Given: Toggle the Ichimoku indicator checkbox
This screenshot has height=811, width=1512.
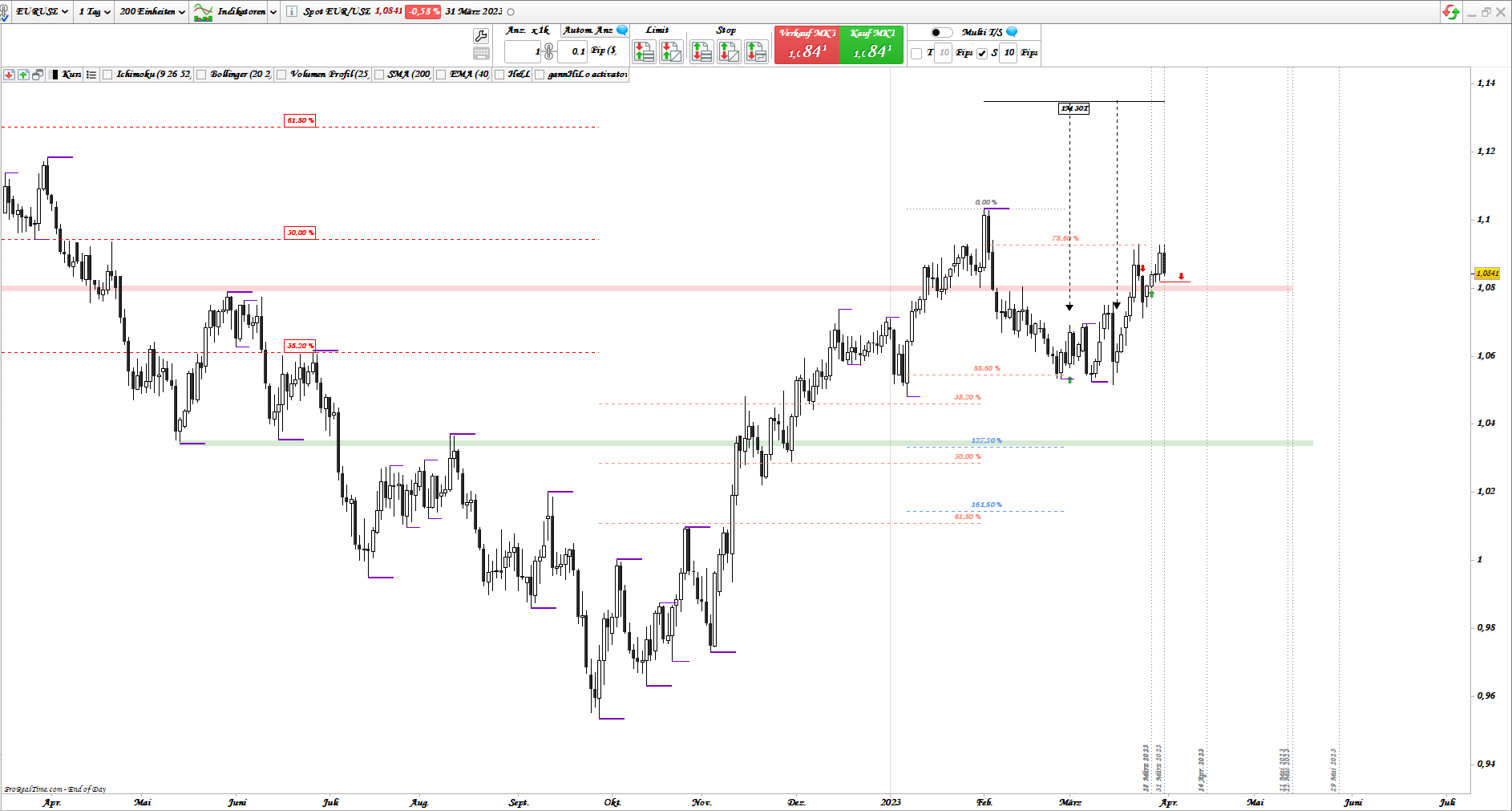Looking at the screenshot, I should 107,75.
